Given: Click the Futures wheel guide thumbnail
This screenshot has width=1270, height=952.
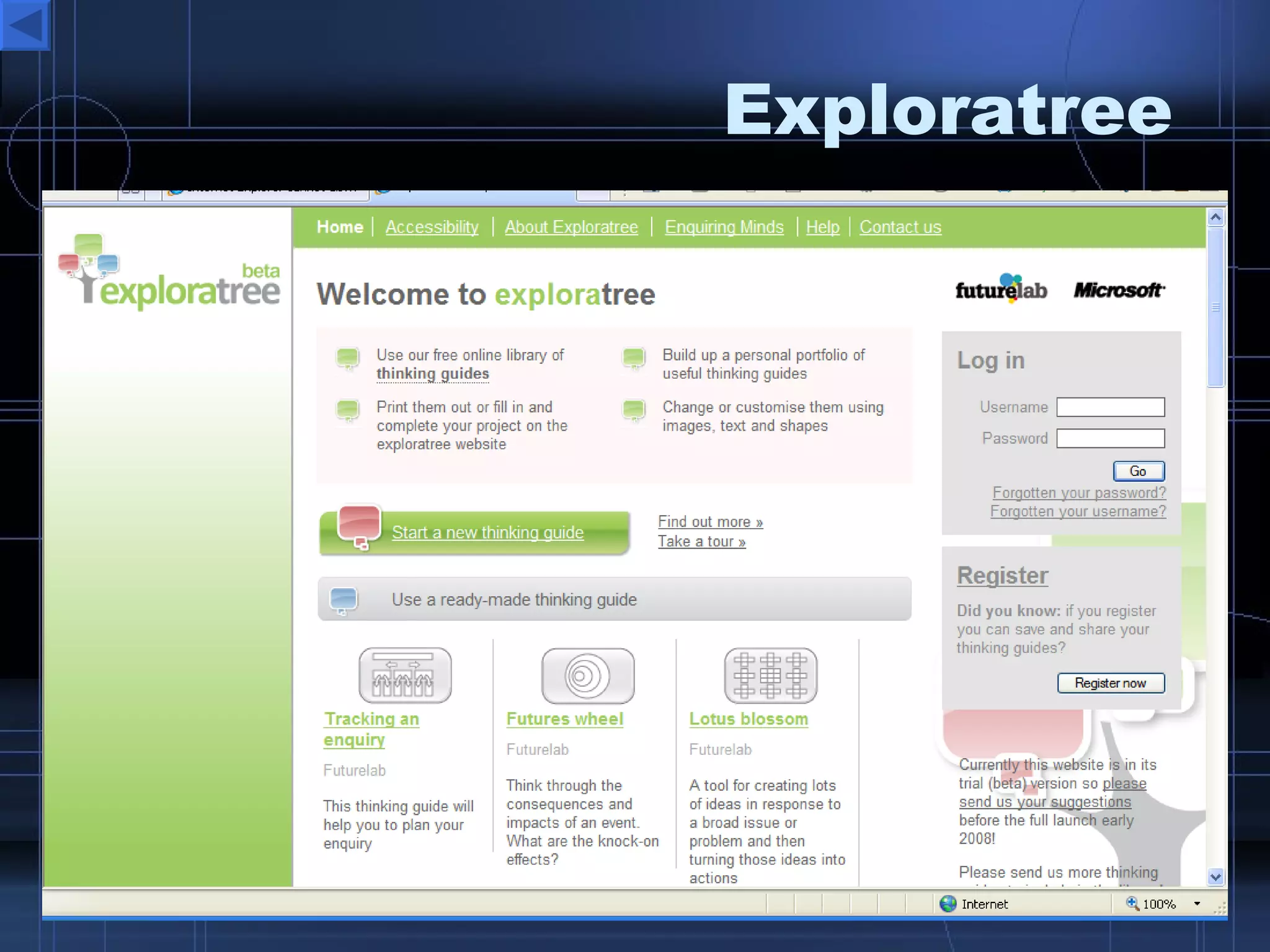Looking at the screenshot, I should point(588,676).
